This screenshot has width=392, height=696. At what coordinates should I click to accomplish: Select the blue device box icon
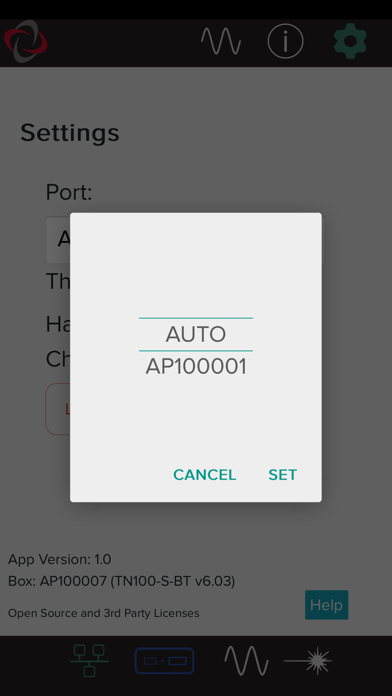[x=164, y=661]
